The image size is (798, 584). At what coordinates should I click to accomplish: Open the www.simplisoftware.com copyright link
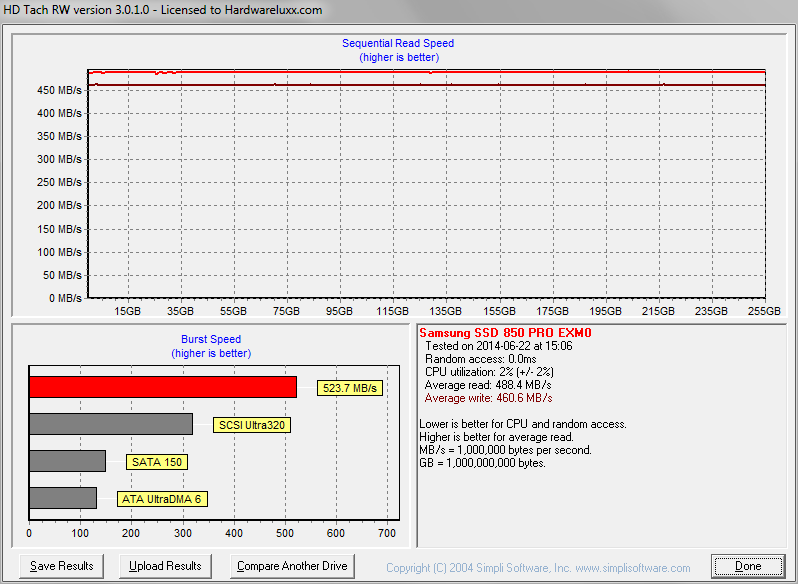click(633, 568)
